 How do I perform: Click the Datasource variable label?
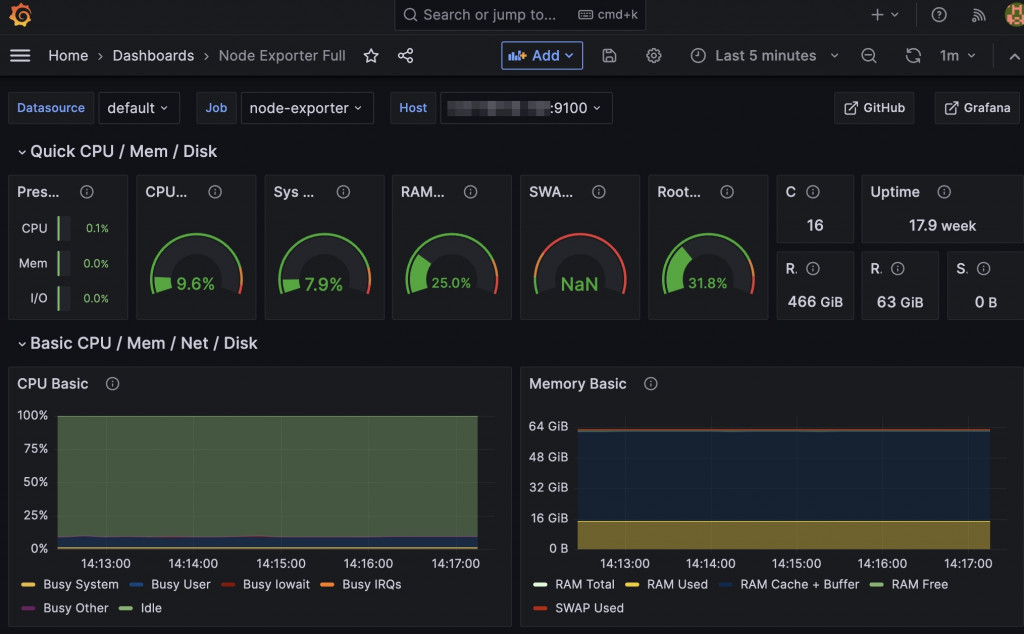(51, 108)
